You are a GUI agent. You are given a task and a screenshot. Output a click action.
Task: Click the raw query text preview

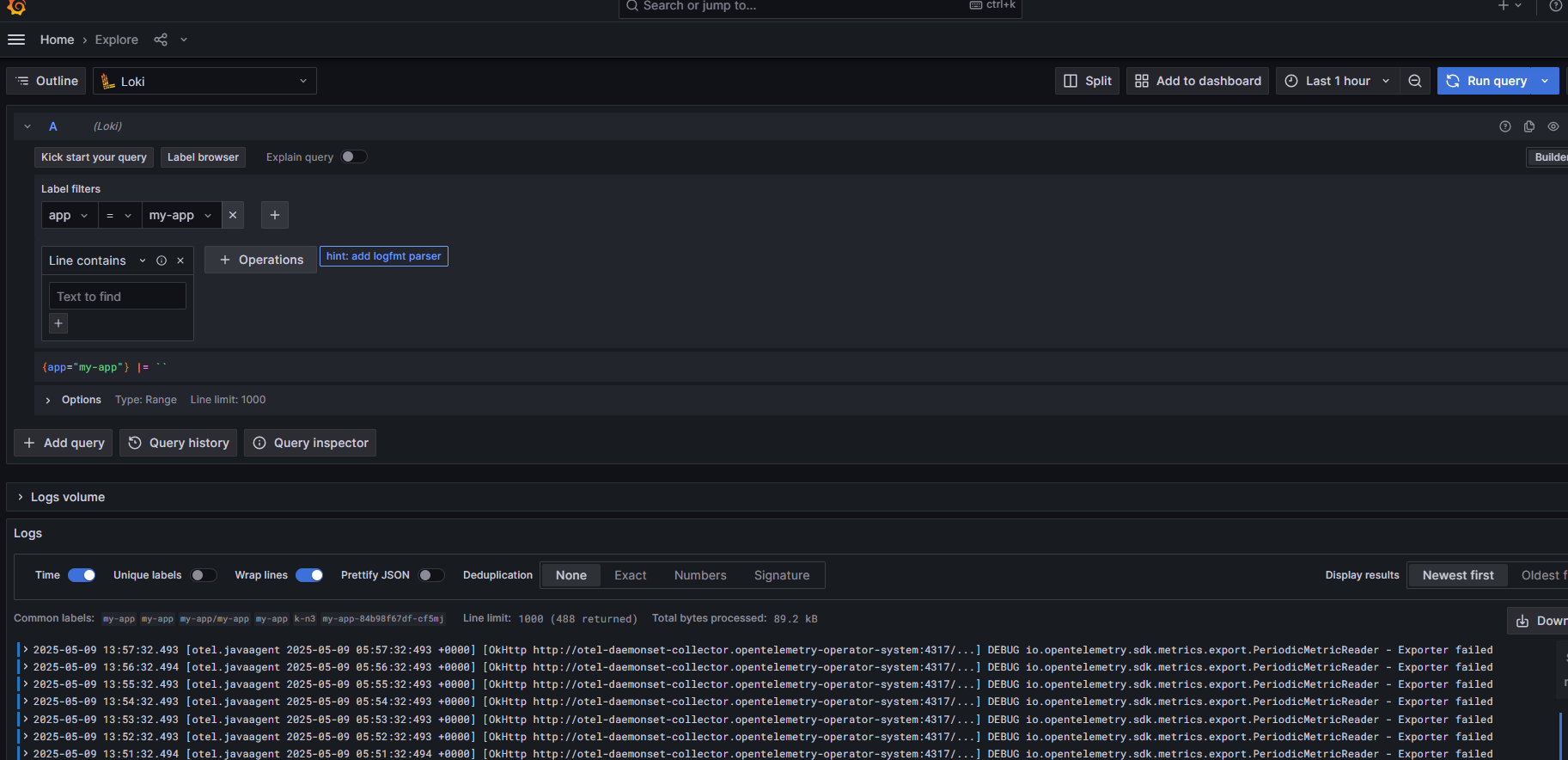(x=105, y=367)
